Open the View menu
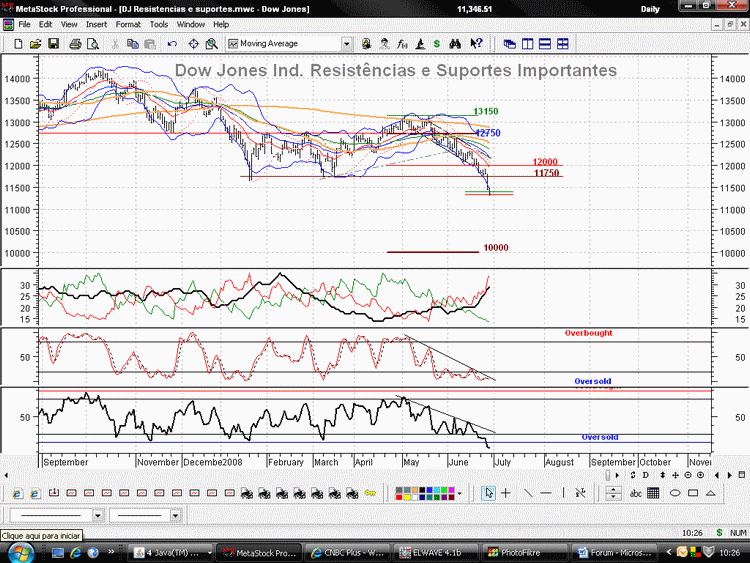This screenshot has height=563, width=750. tap(69, 24)
